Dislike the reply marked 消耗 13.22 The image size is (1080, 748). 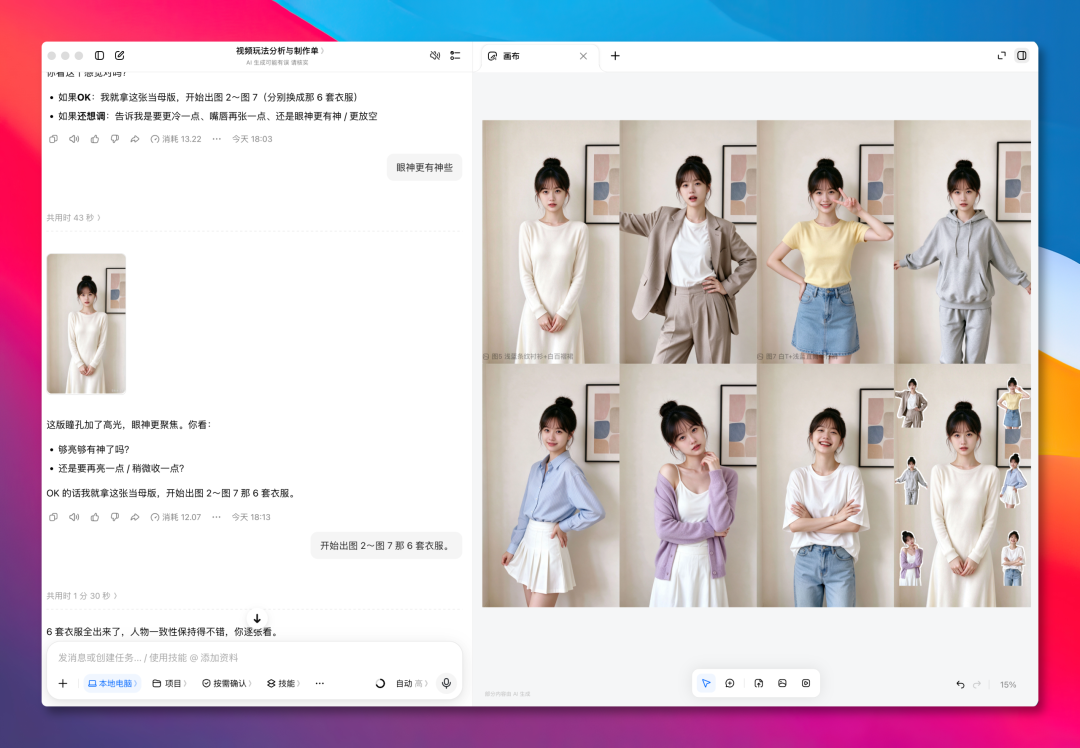pyautogui.click(x=114, y=139)
